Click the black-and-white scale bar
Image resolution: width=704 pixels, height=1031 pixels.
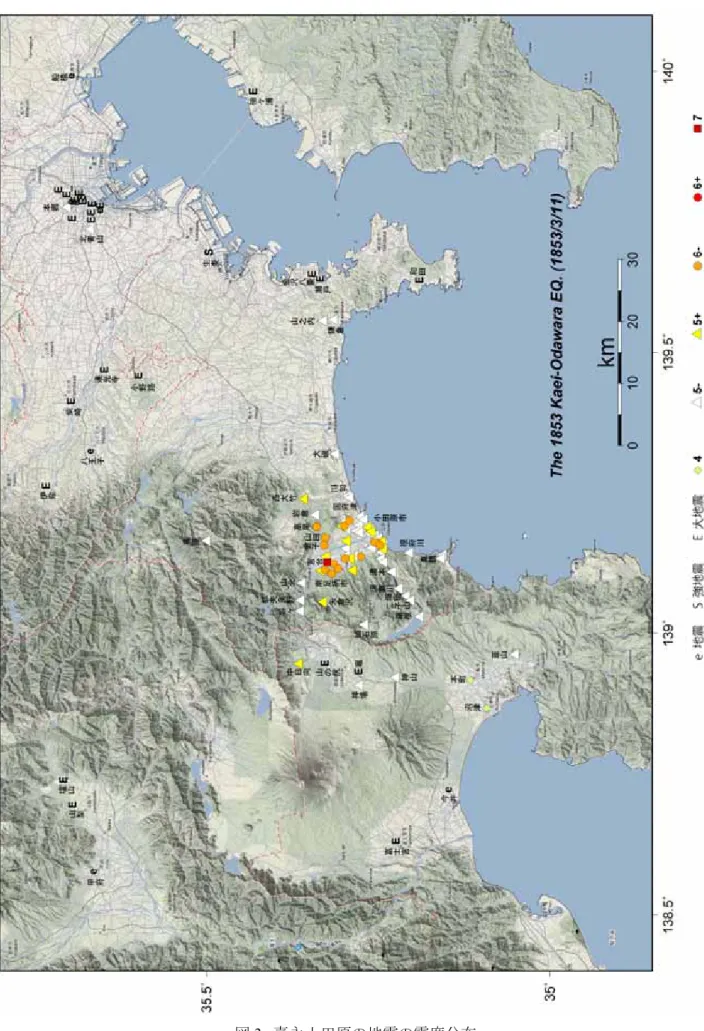click(x=619, y=352)
